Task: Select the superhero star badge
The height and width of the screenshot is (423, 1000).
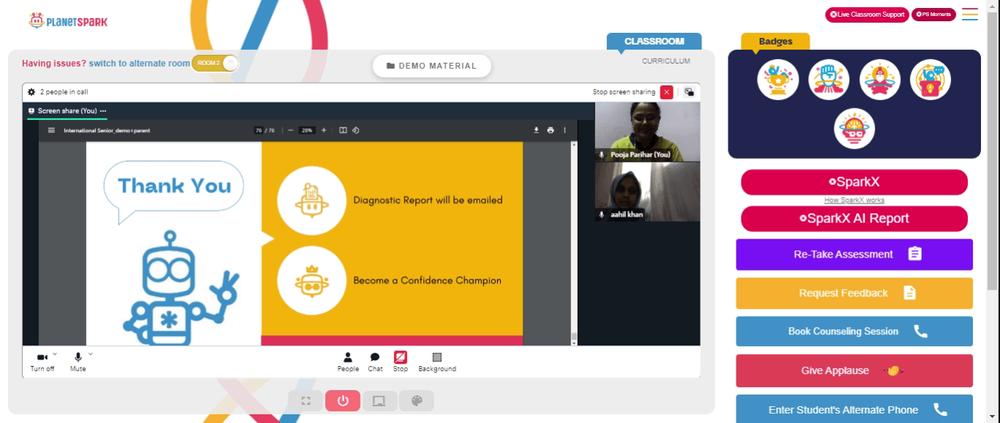Action: coord(879,79)
